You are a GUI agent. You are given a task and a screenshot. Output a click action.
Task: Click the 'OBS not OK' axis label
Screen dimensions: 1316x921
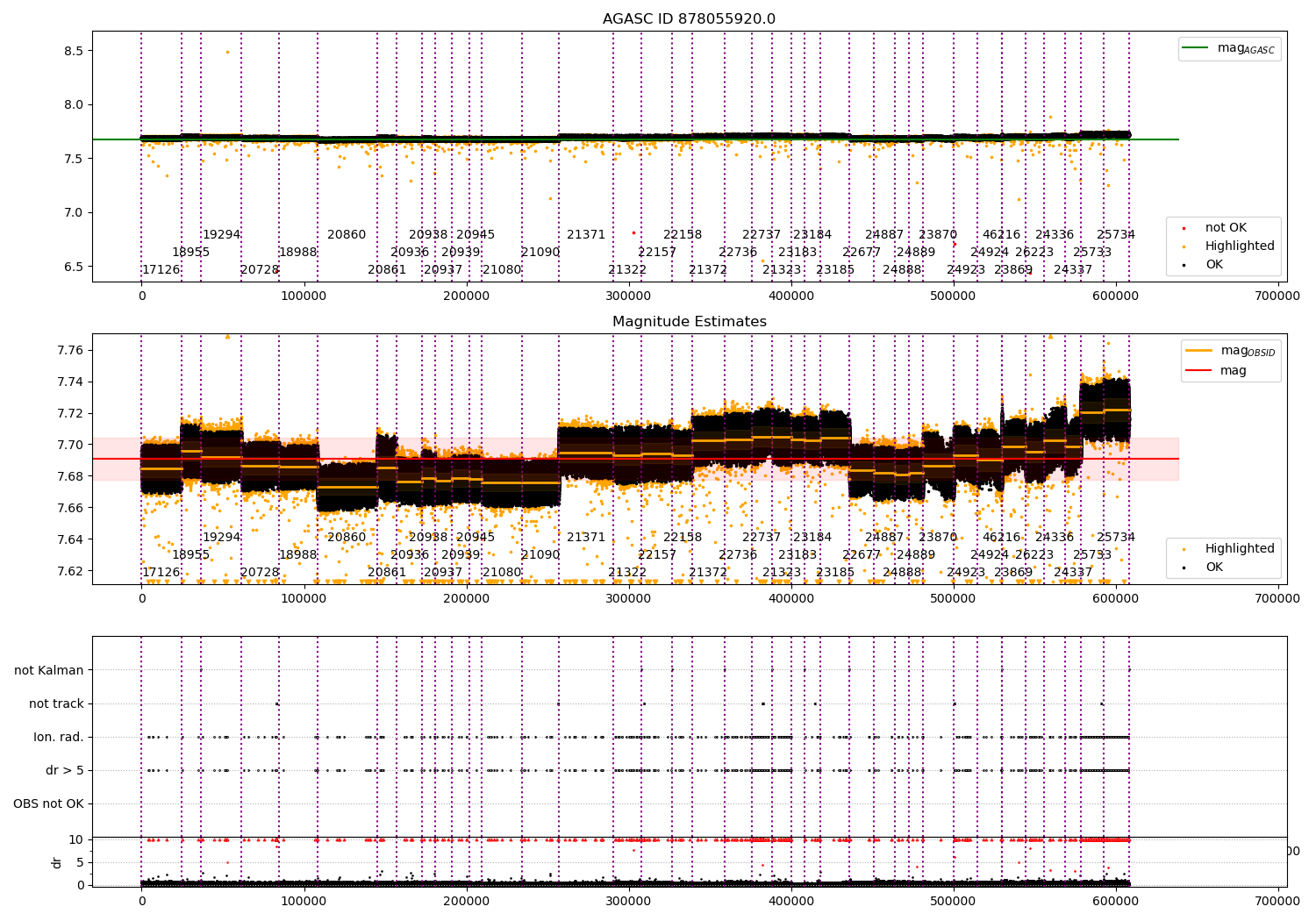[x=48, y=803]
